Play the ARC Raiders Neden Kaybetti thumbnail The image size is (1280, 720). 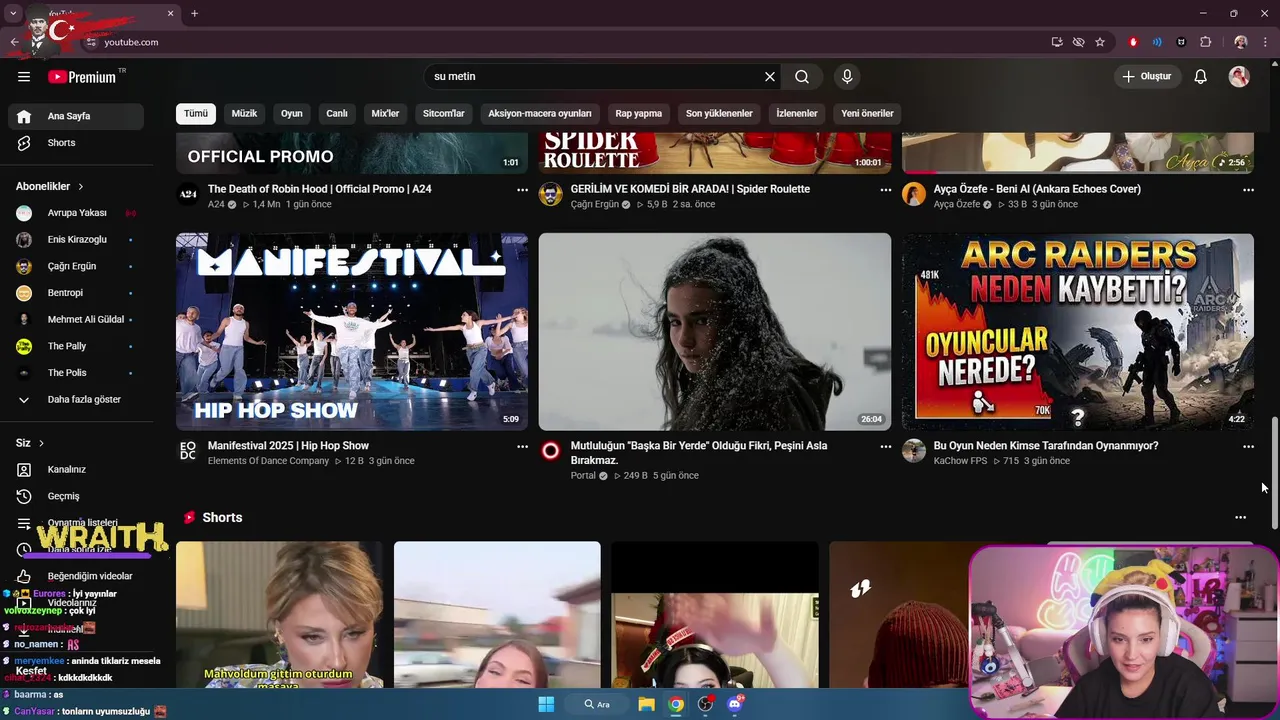[x=1078, y=332]
